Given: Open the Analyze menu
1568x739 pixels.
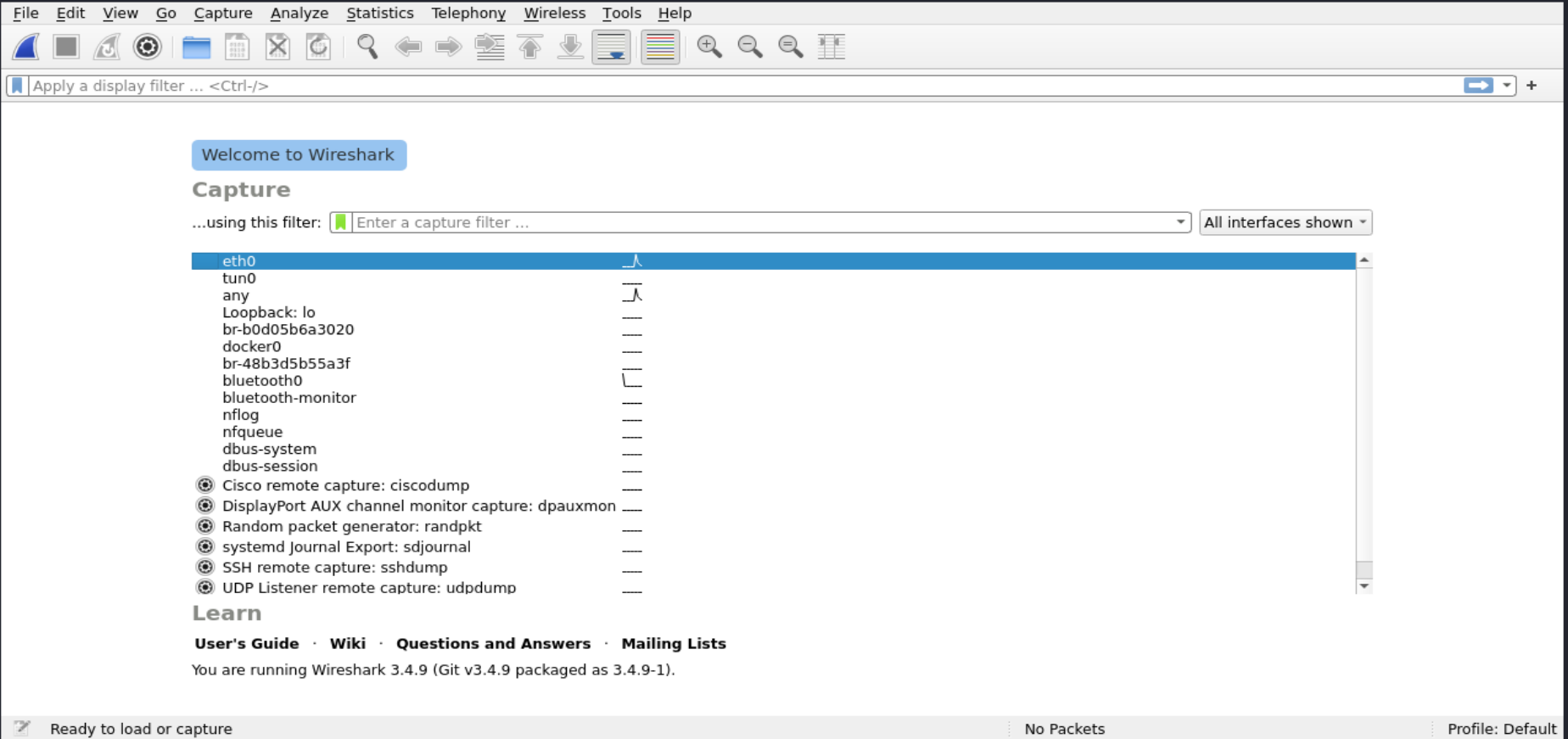Looking at the screenshot, I should pos(299,13).
